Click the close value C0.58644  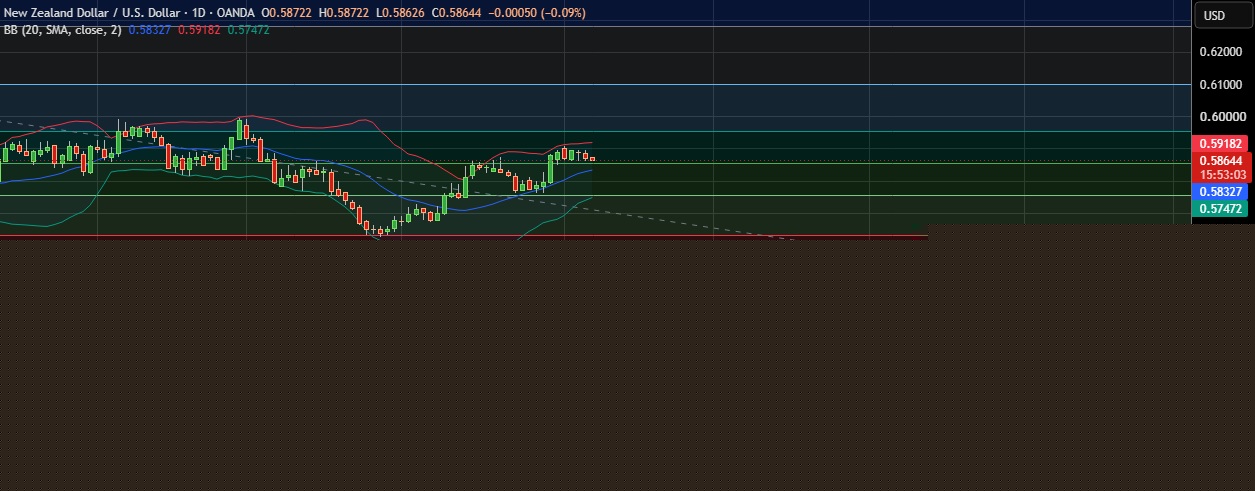(x=456, y=12)
